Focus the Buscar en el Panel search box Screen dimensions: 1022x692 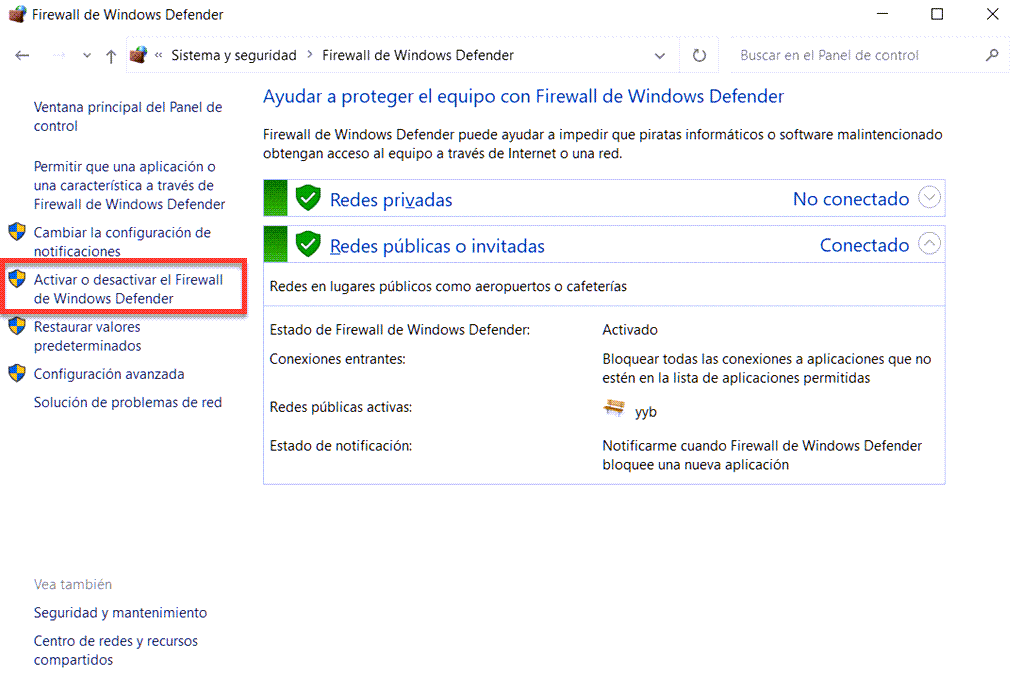click(x=858, y=55)
